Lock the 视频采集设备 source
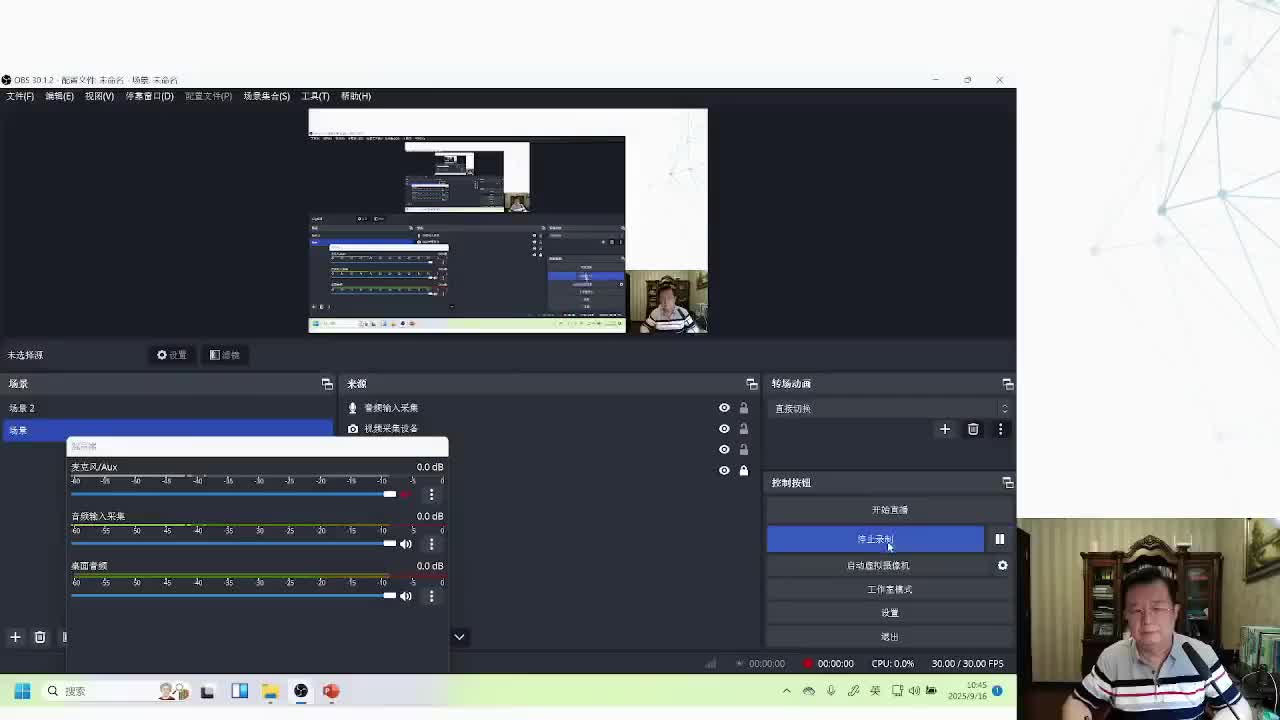 point(743,428)
